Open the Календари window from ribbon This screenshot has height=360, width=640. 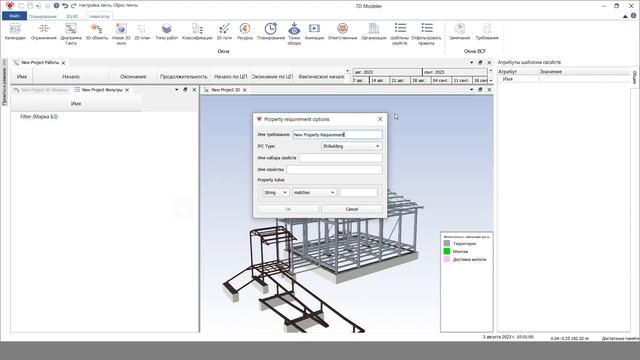click(x=15, y=31)
